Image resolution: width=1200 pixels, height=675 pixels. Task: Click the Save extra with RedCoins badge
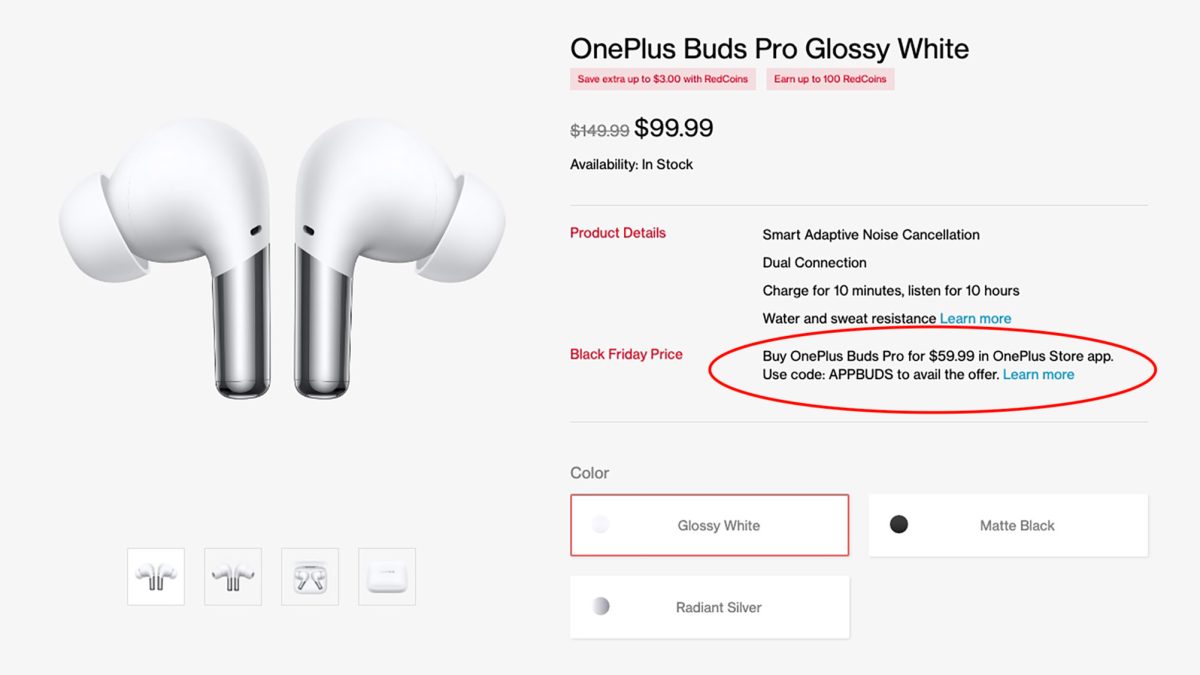(x=662, y=79)
